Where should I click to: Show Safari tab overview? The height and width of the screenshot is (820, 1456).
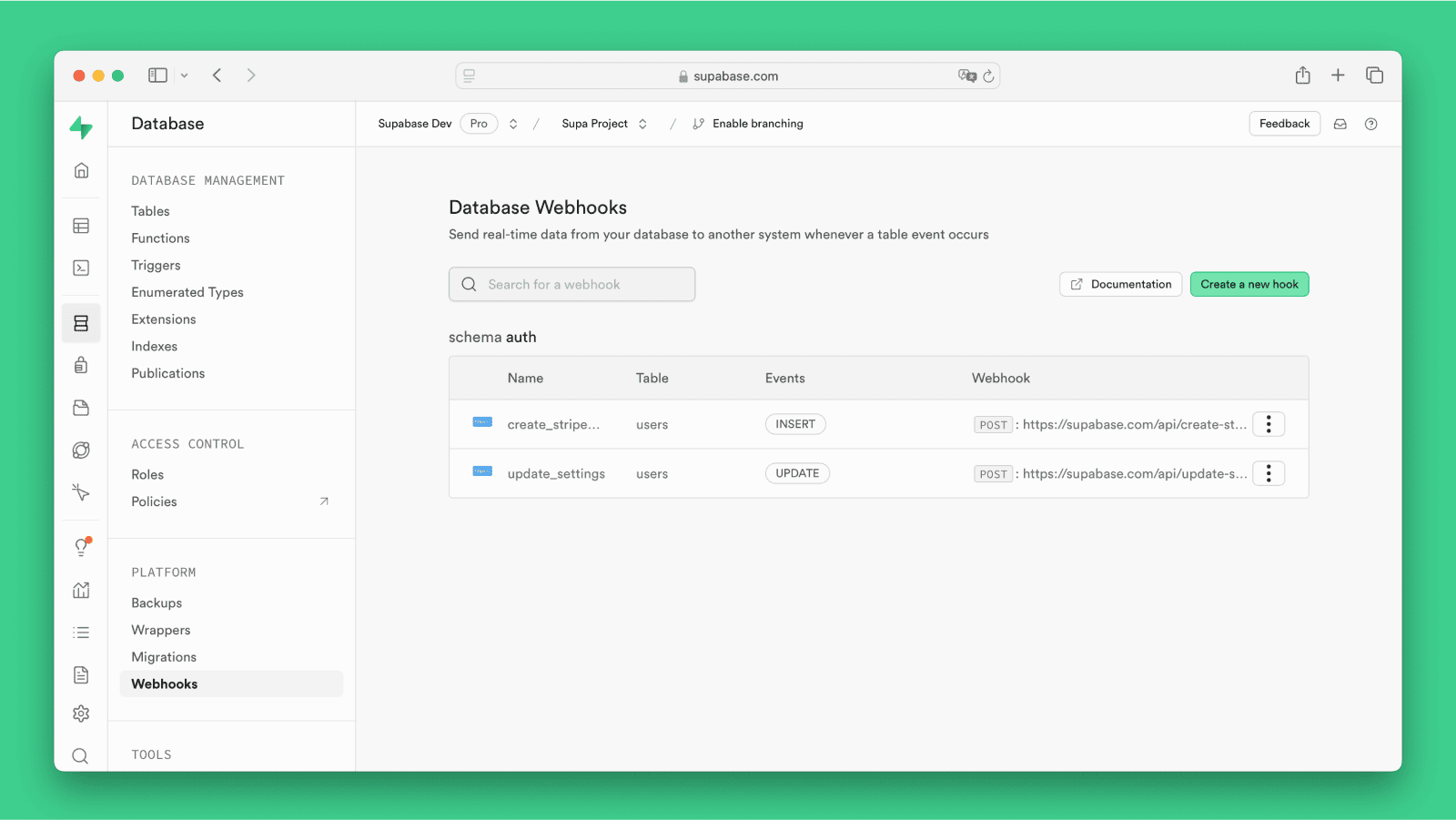1375,76
